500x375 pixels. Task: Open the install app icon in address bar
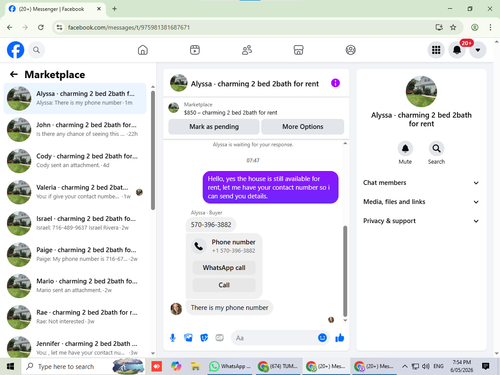439,27
